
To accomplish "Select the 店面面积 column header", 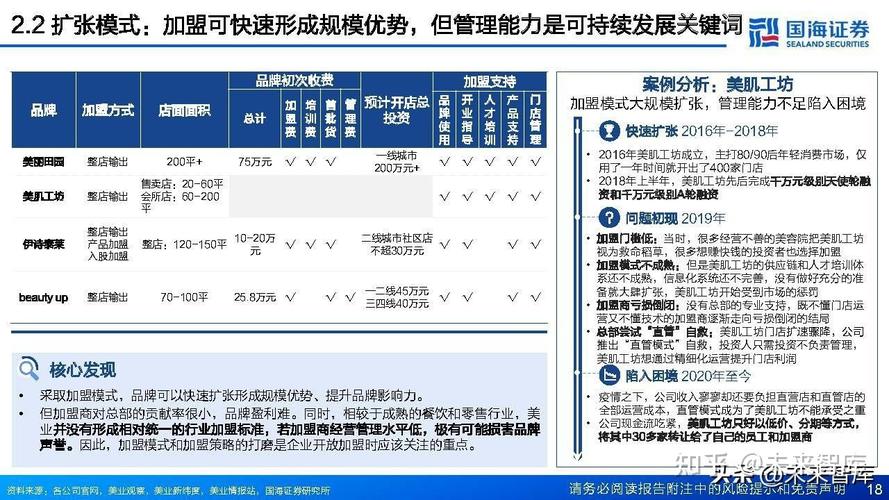I will 184,110.
